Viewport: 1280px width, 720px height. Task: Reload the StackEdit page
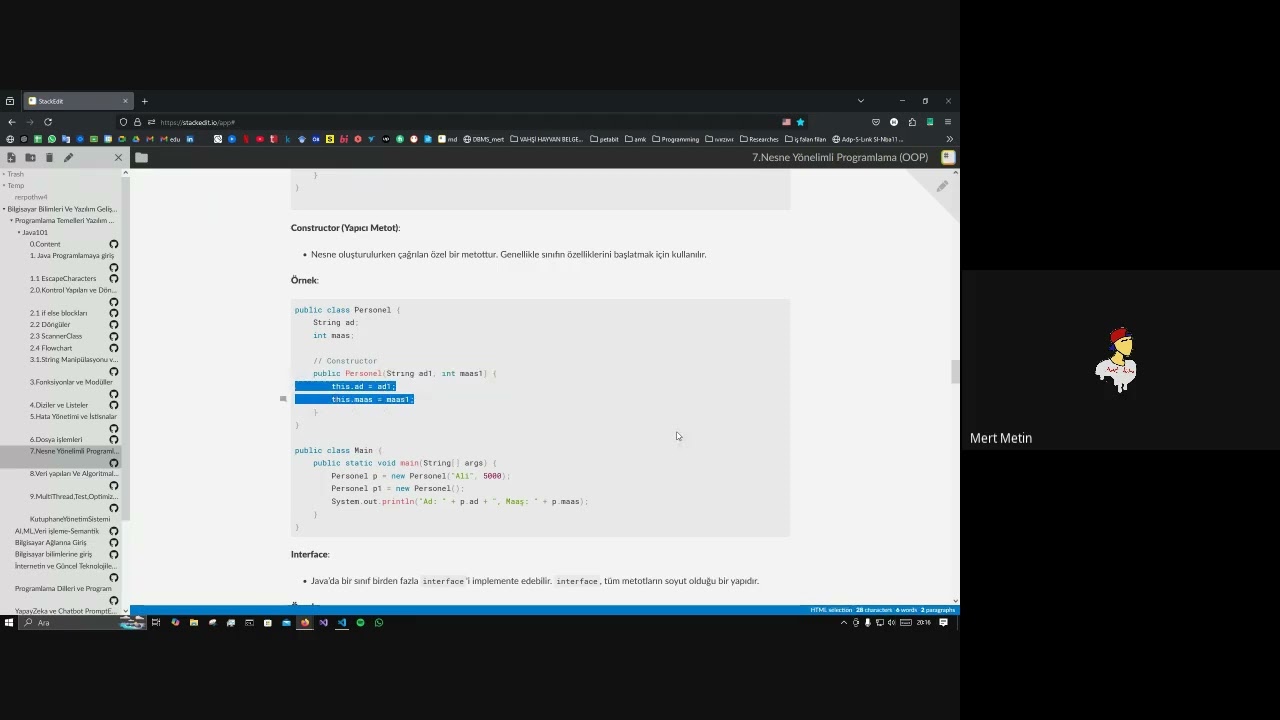point(48,122)
